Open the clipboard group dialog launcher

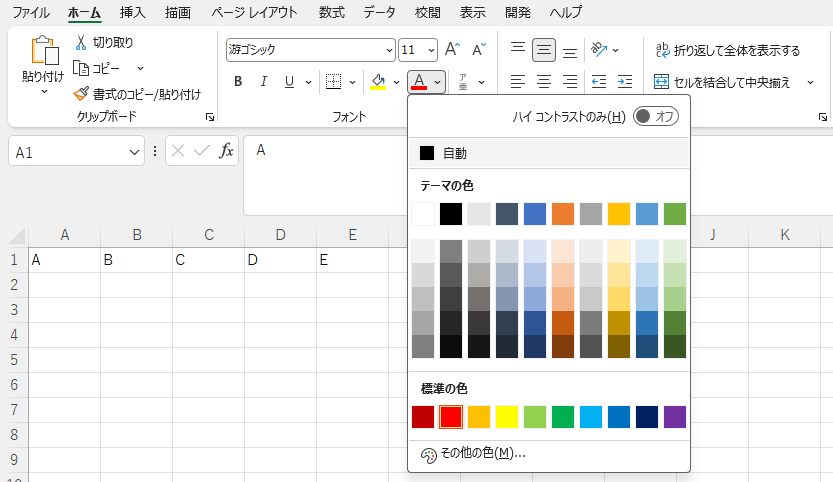210,117
